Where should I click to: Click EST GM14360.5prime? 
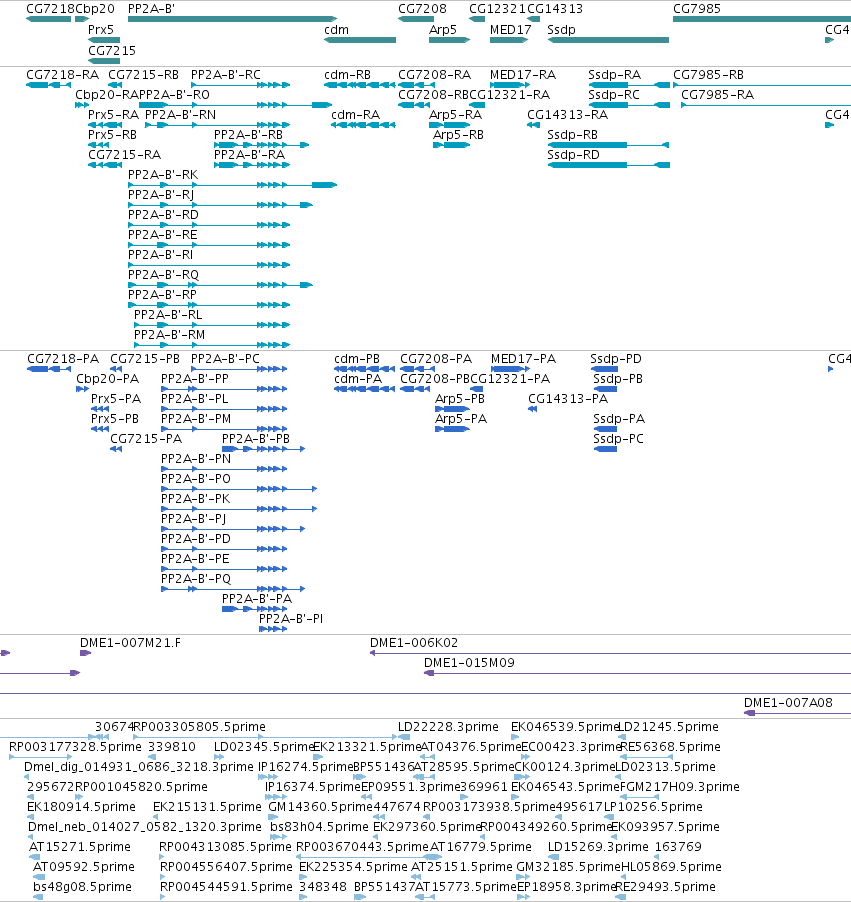320,807
